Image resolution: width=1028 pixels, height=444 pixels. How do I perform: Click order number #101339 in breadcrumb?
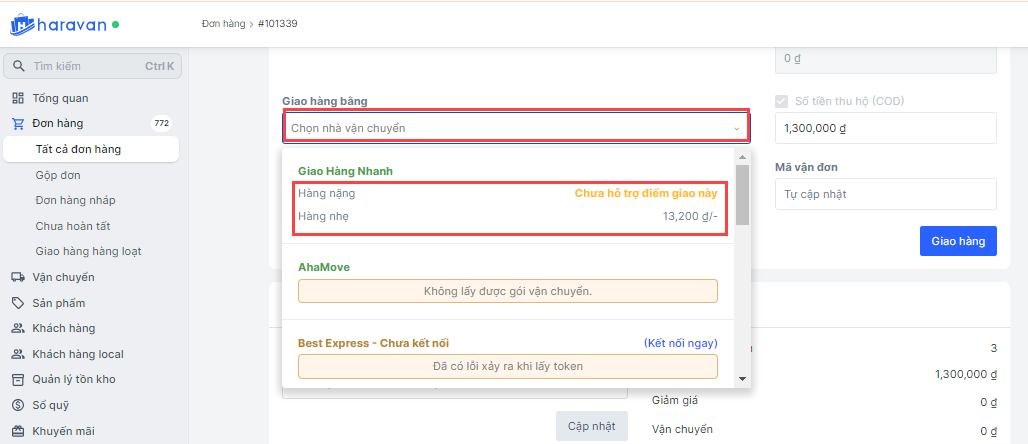tap(279, 24)
